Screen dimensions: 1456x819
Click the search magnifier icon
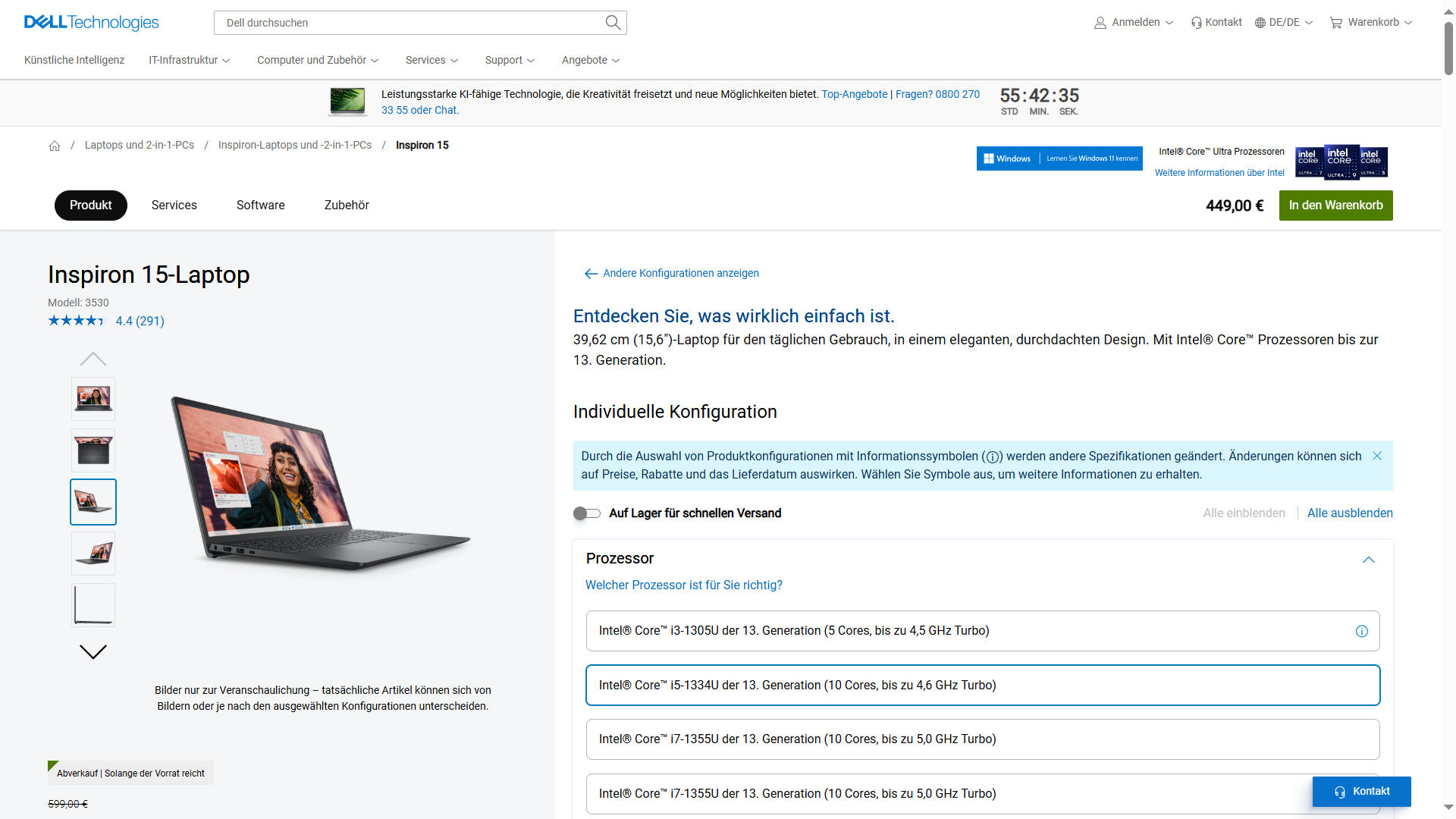coord(613,23)
